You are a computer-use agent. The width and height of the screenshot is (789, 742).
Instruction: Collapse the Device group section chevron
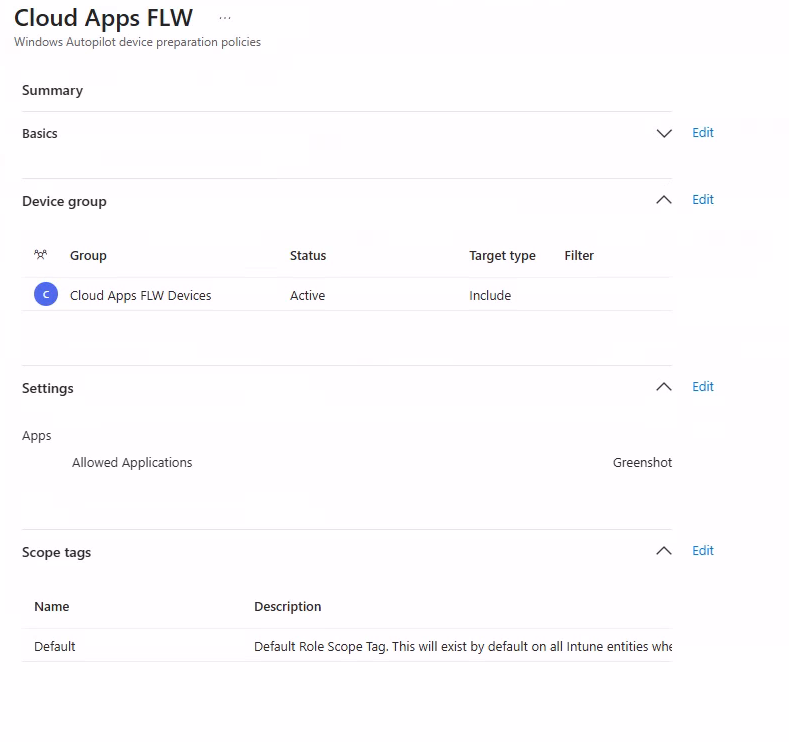[x=663, y=200]
